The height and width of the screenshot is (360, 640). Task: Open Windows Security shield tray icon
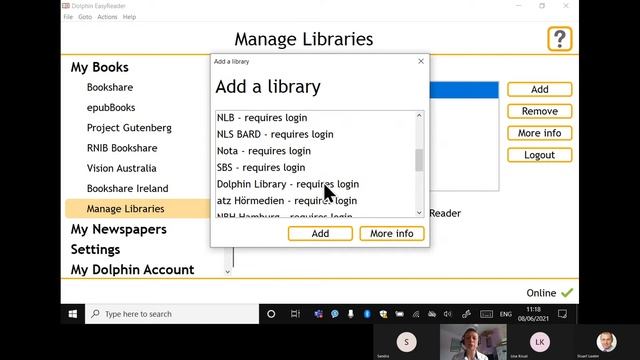click(383, 314)
